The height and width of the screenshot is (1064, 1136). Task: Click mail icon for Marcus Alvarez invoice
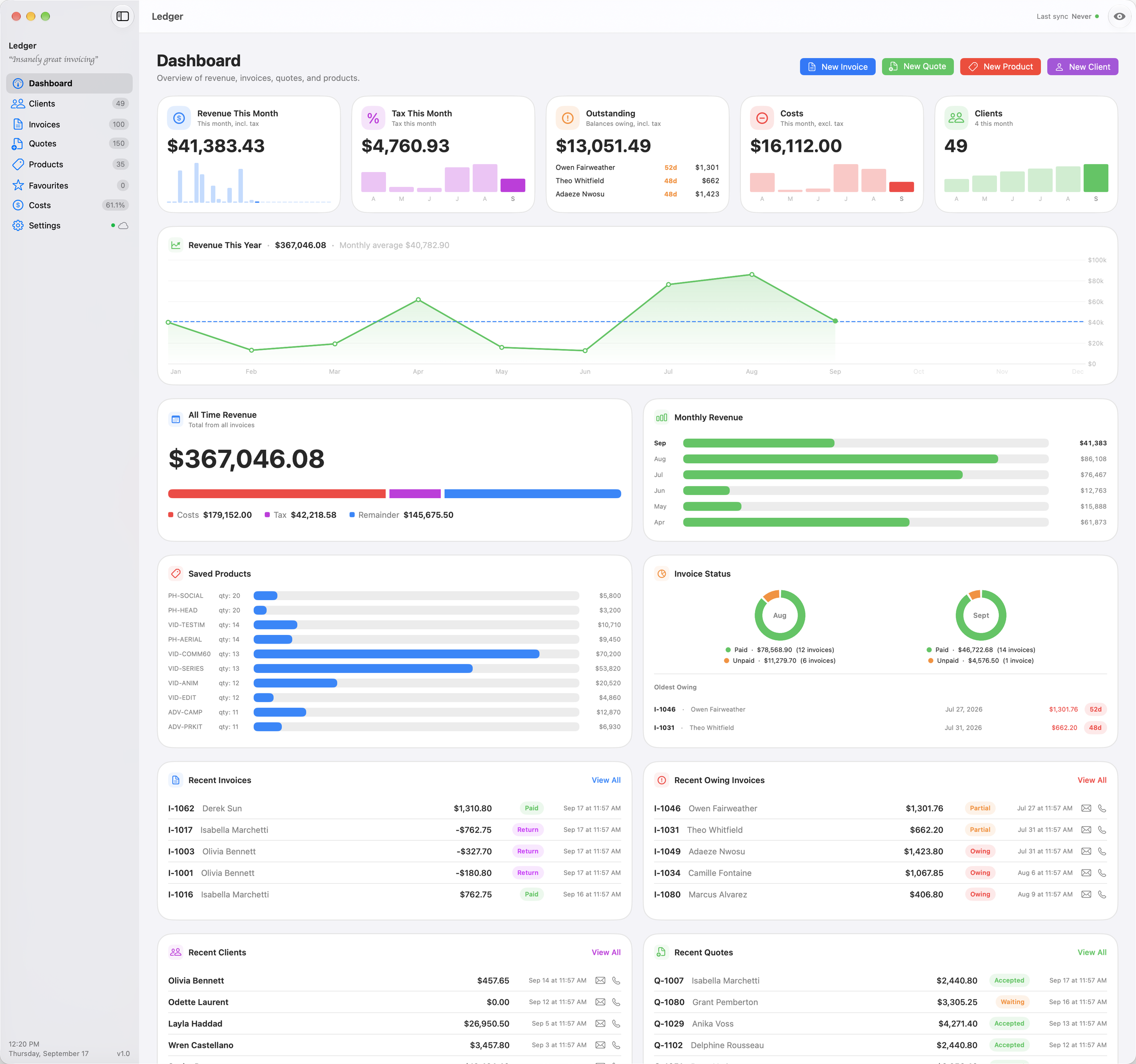pyautogui.click(x=1086, y=895)
